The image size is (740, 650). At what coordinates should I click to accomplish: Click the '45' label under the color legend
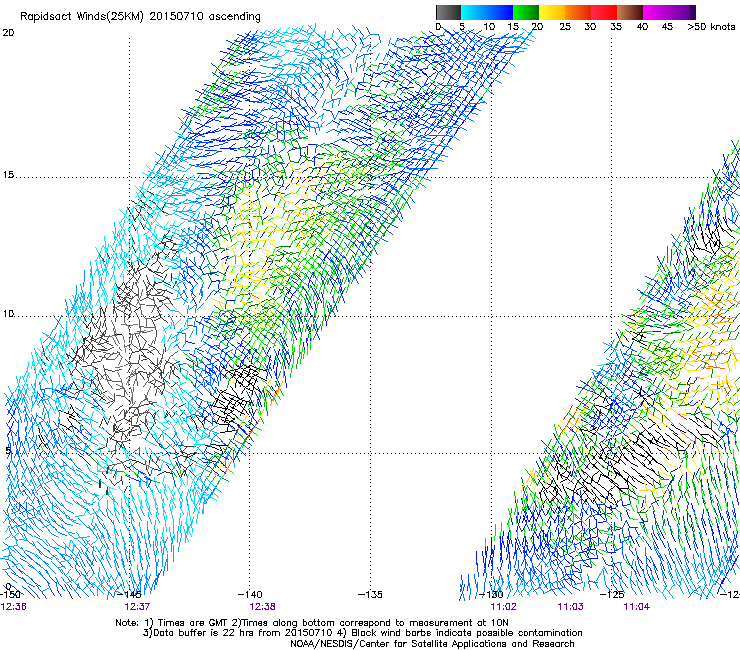[x=667, y=26]
